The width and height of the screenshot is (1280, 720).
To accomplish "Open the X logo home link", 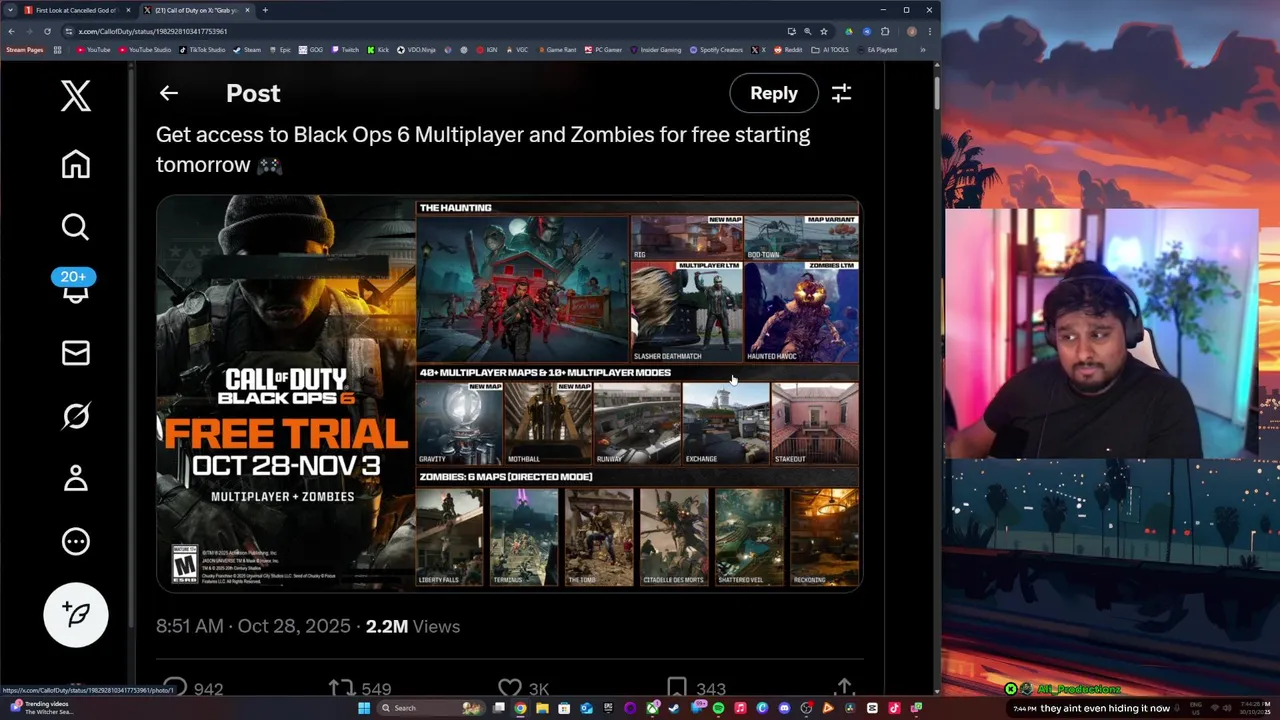I will (76, 96).
